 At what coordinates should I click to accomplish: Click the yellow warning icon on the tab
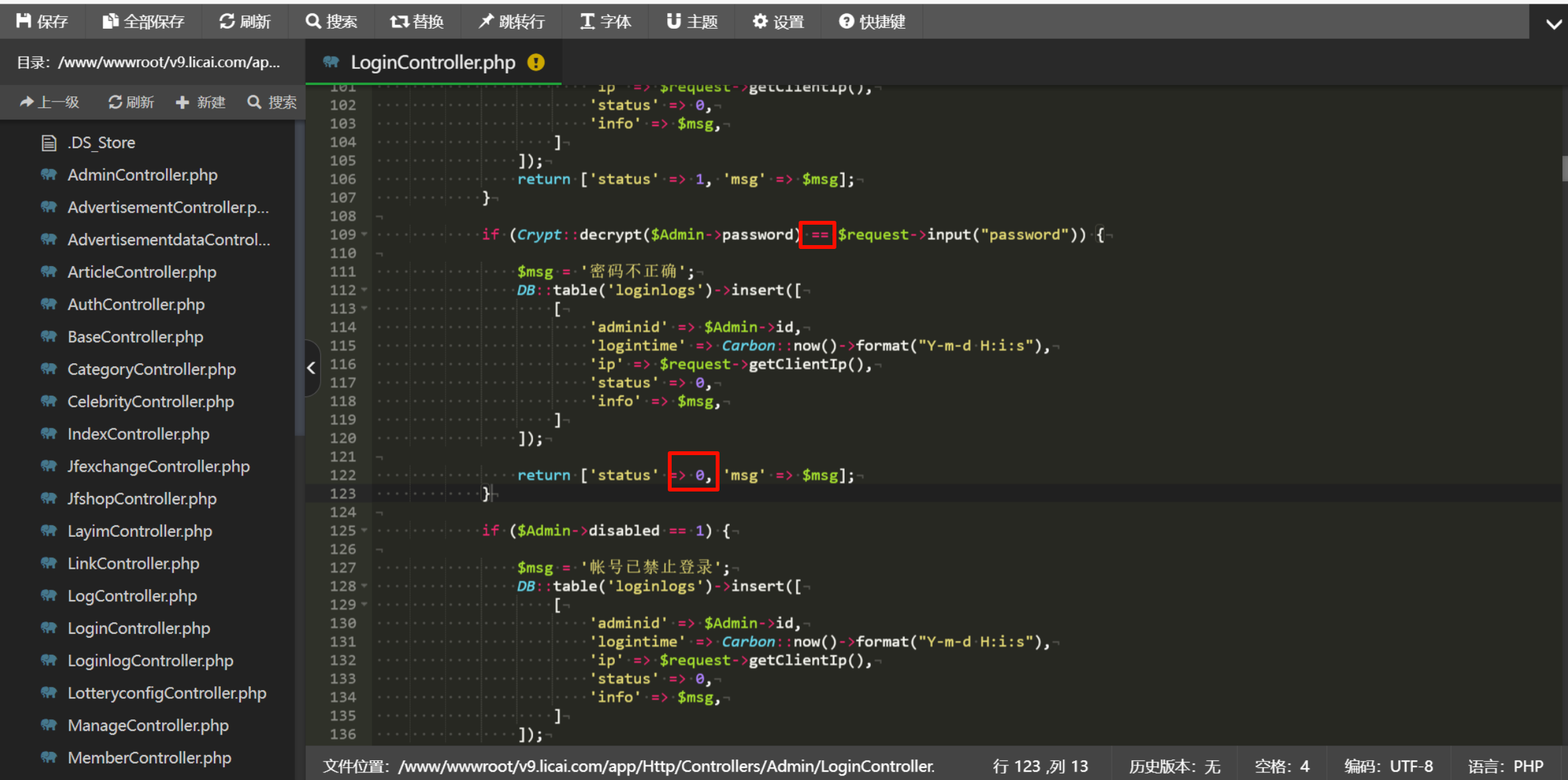pyautogui.click(x=536, y=62)
